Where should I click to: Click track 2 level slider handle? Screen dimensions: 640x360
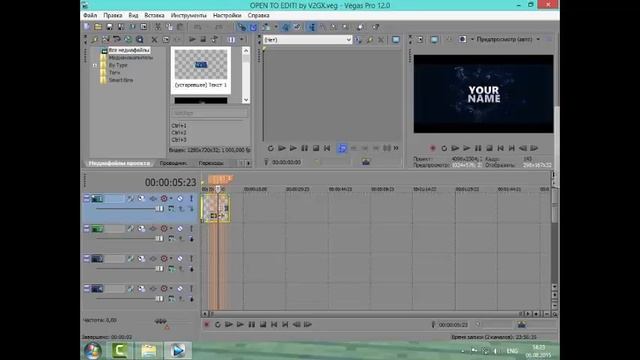tap(159, 239)
